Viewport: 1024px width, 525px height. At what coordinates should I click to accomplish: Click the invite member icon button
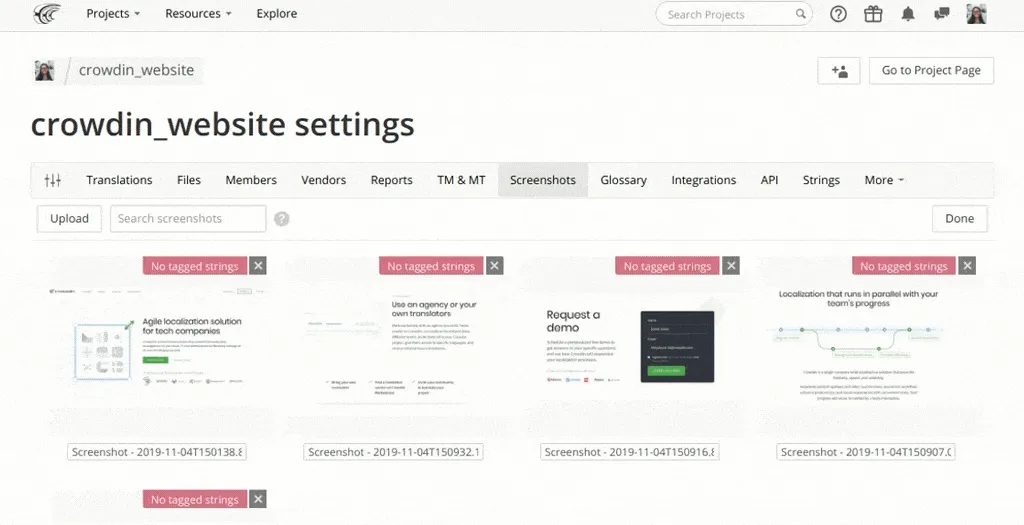[x=839, y=71]
